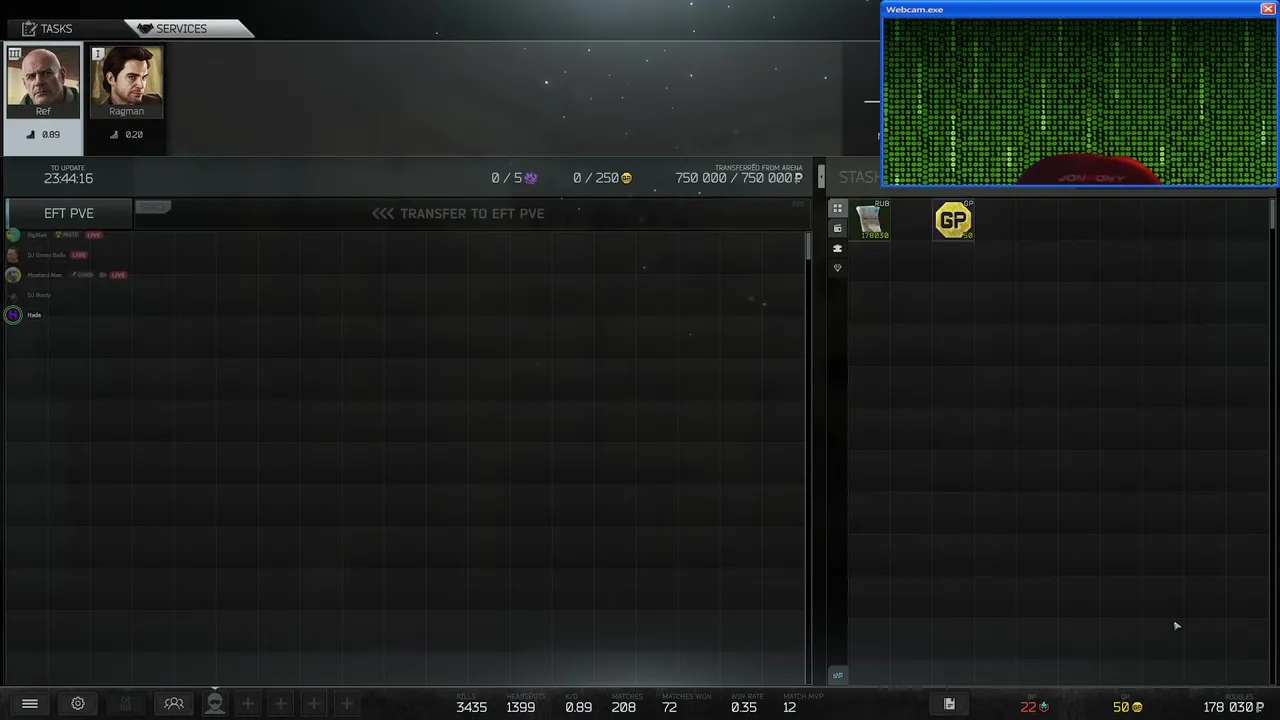Click the Hade player avatar
Screen dimensions: 1280x720
pyautogui.click(x=13, y=315)
